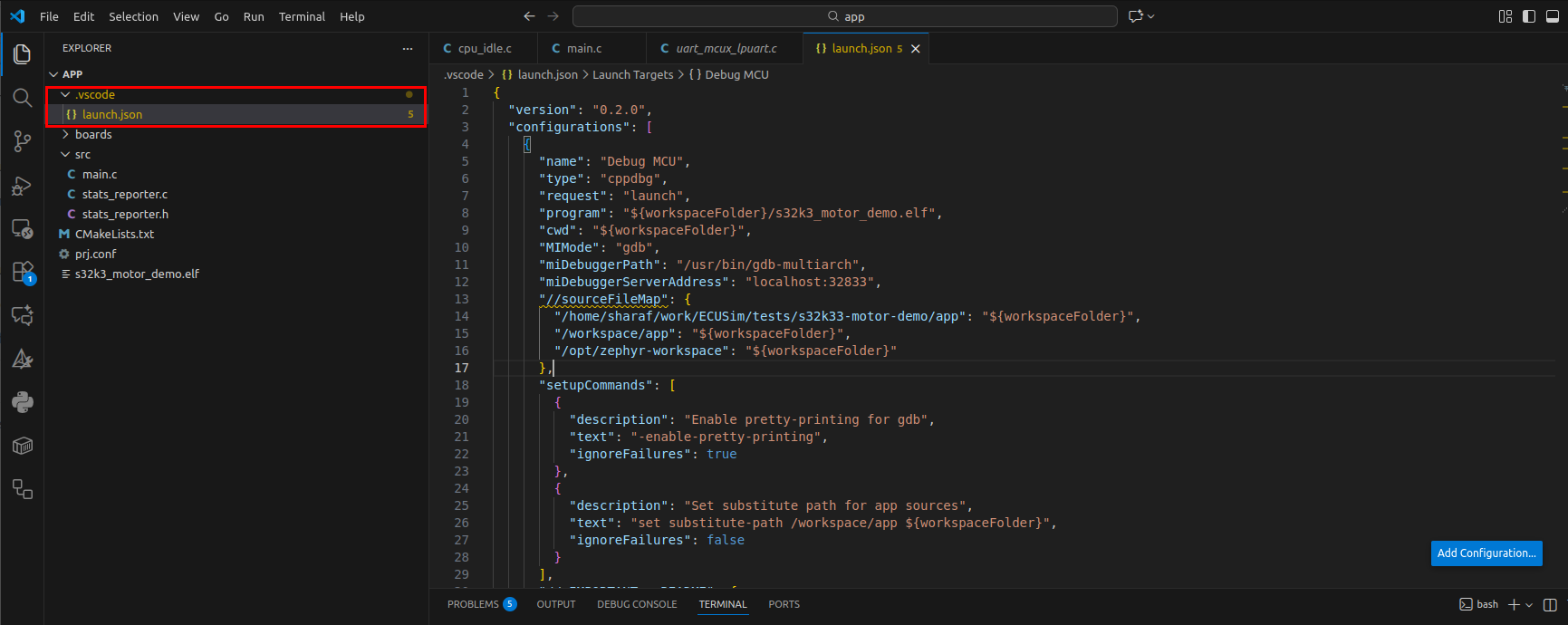Image resolution: width=1568 pixels, height=625 pixels.
Task: Open the Help menu
Action: click(351, 16)
